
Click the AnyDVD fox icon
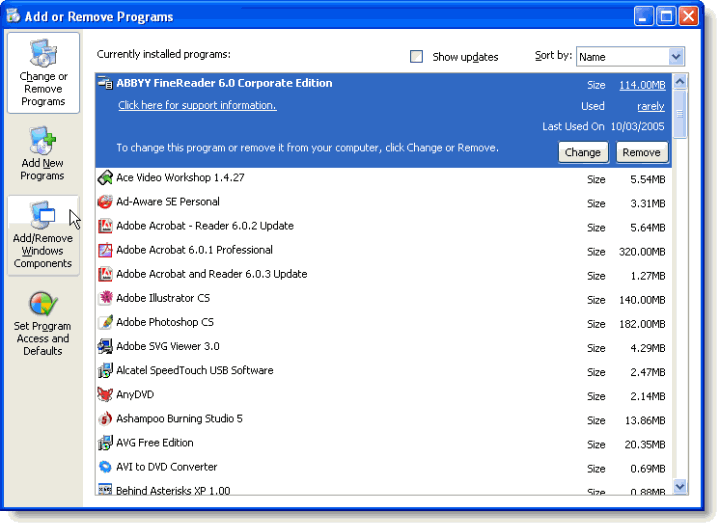tap(105, 395)
